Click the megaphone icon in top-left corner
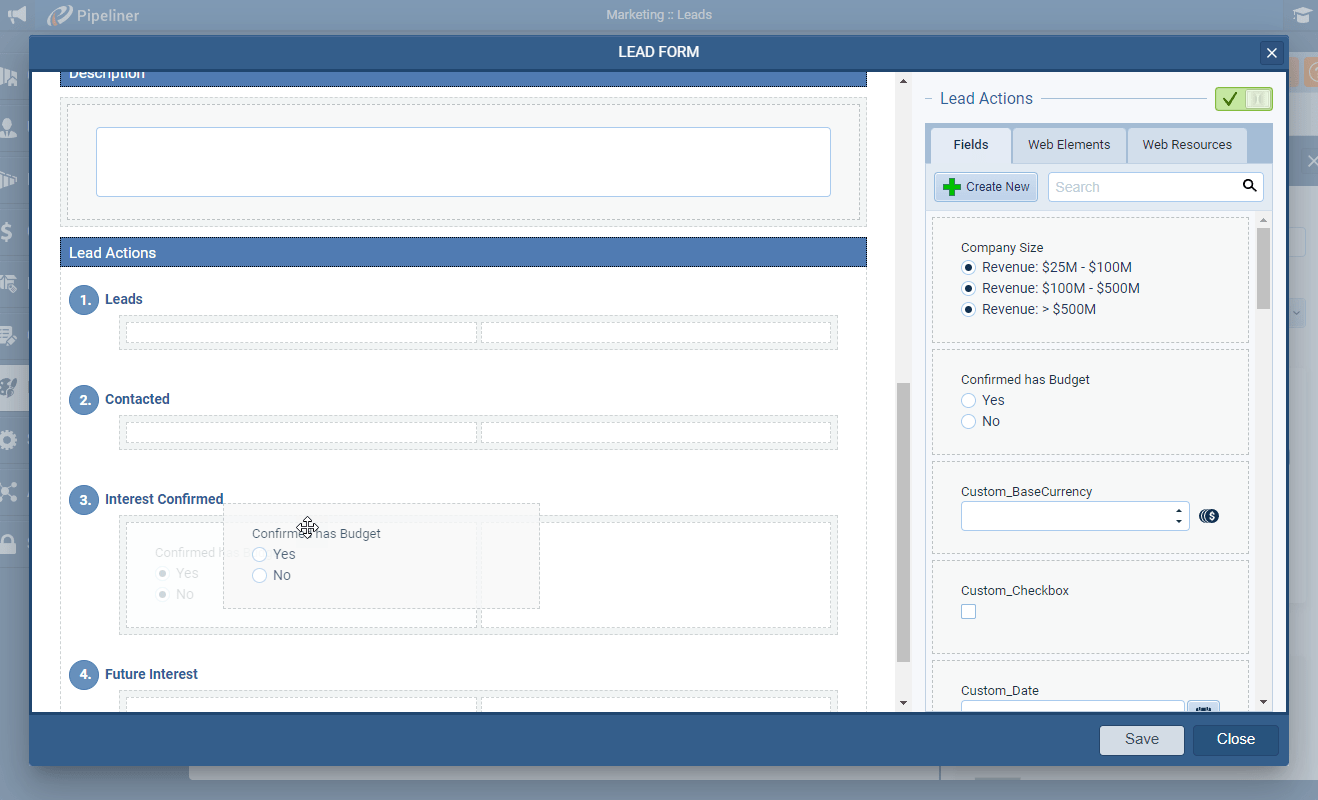 pos(17,15)
